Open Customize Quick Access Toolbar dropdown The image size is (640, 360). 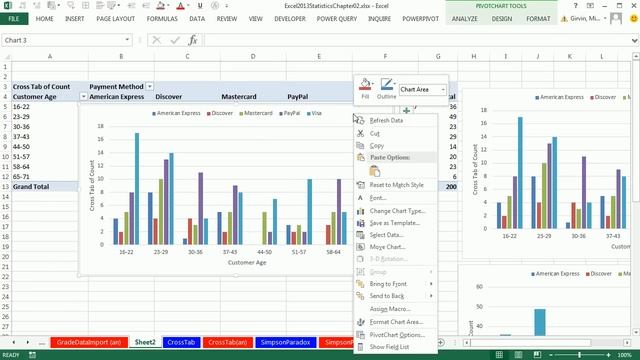click(x=227, y=6)
